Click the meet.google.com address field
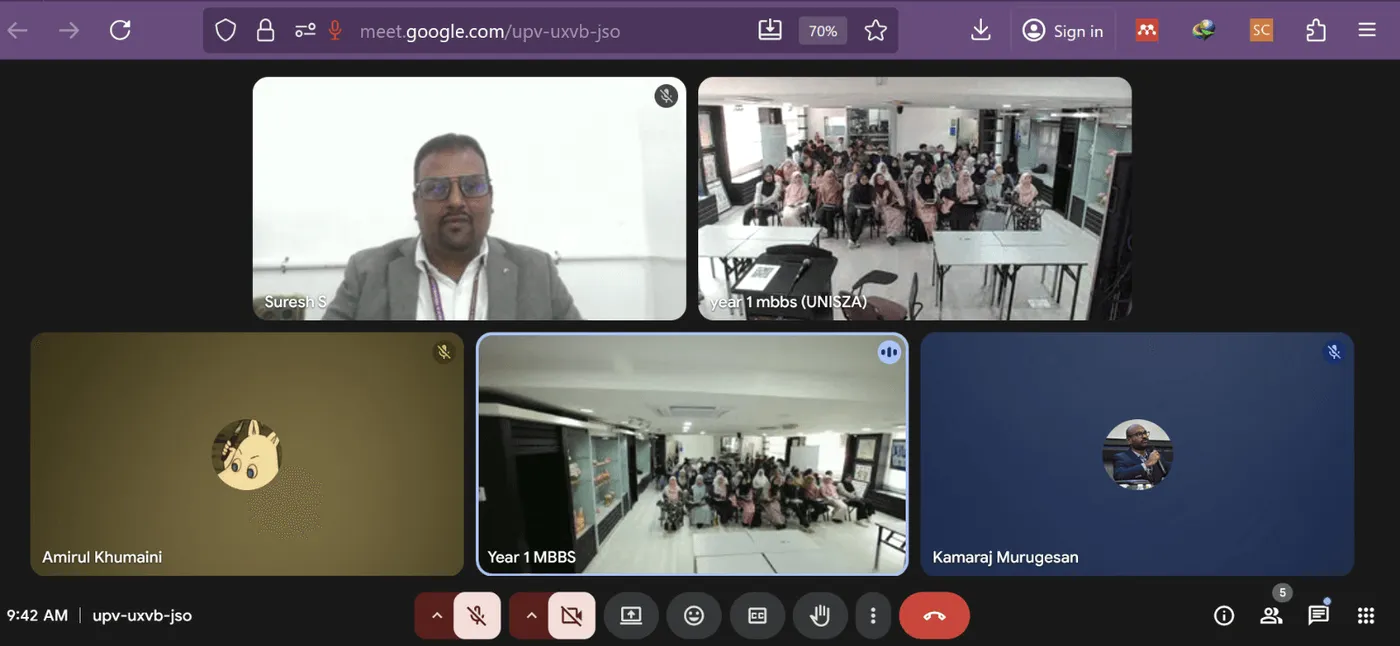This screenshot has width=1400, height=646. pos(490,31)
